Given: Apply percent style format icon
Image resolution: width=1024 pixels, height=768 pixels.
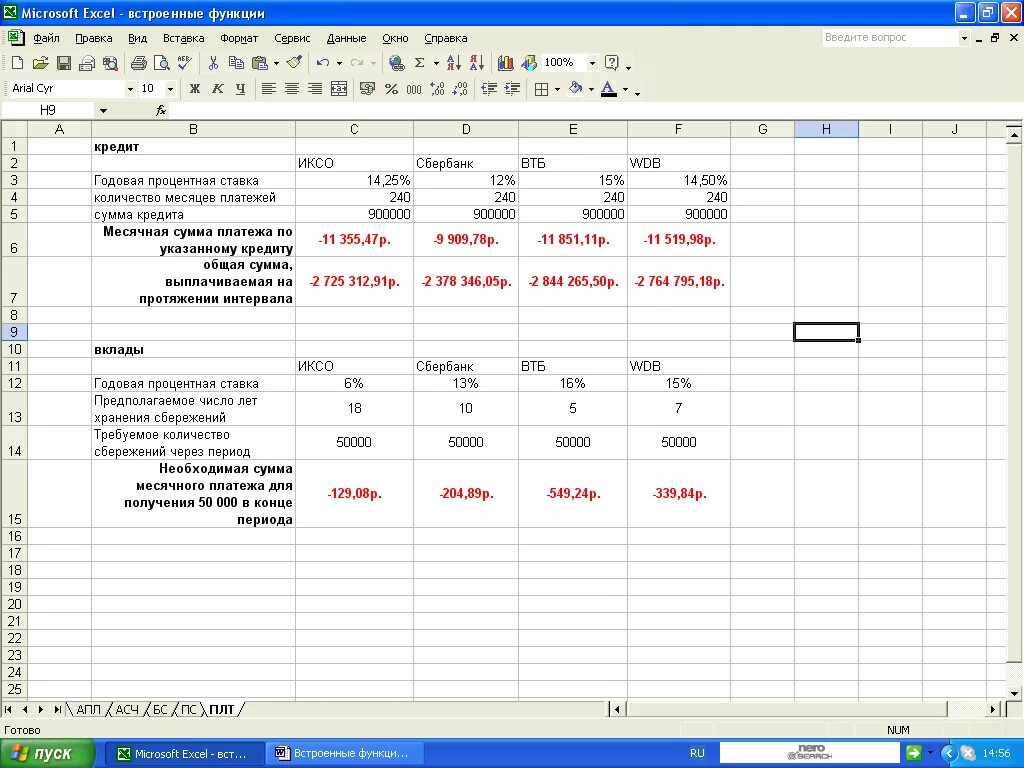Looking at the screenshot, I should (x=391, y=89).
